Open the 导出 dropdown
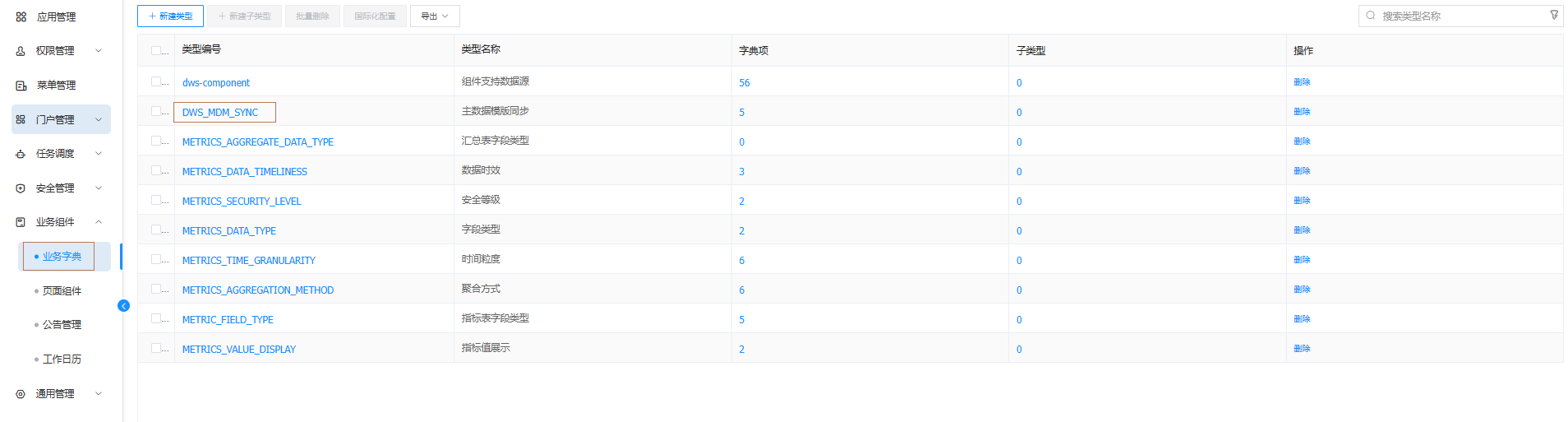 tap(435, 16)
